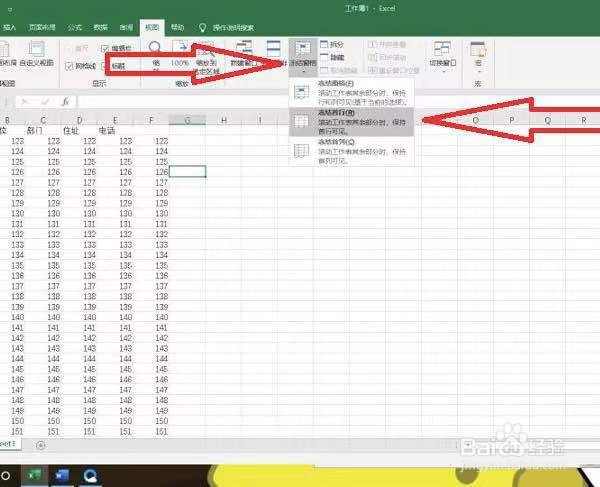
Task: Select cell 145 in column F
Action: click(151, 369)
